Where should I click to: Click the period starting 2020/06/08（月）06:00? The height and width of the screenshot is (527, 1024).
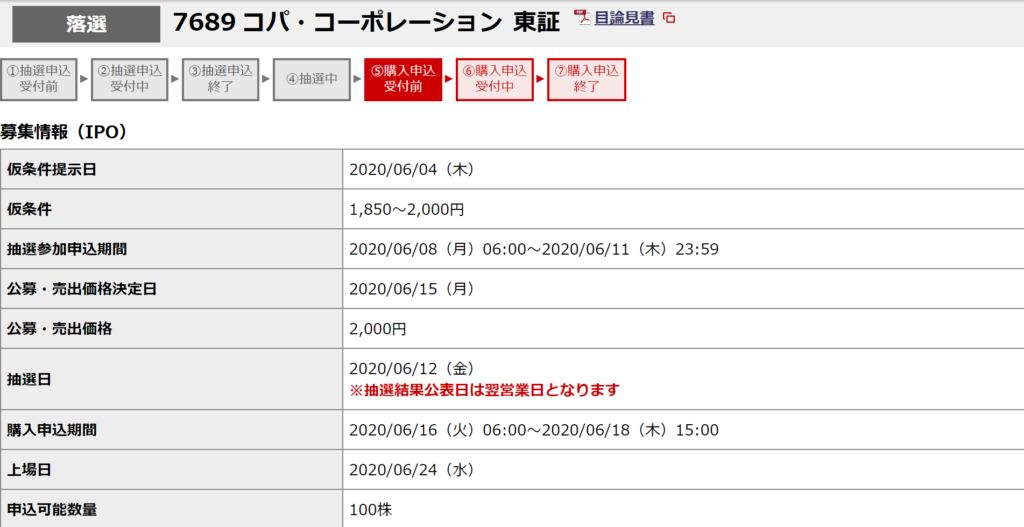[x=534, y=249]
